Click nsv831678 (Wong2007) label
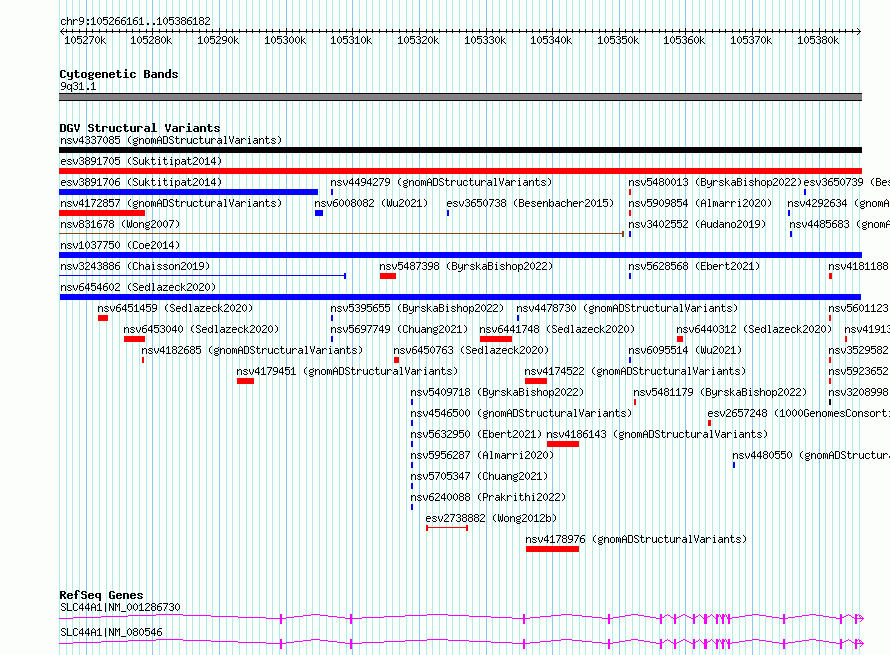 120,224
